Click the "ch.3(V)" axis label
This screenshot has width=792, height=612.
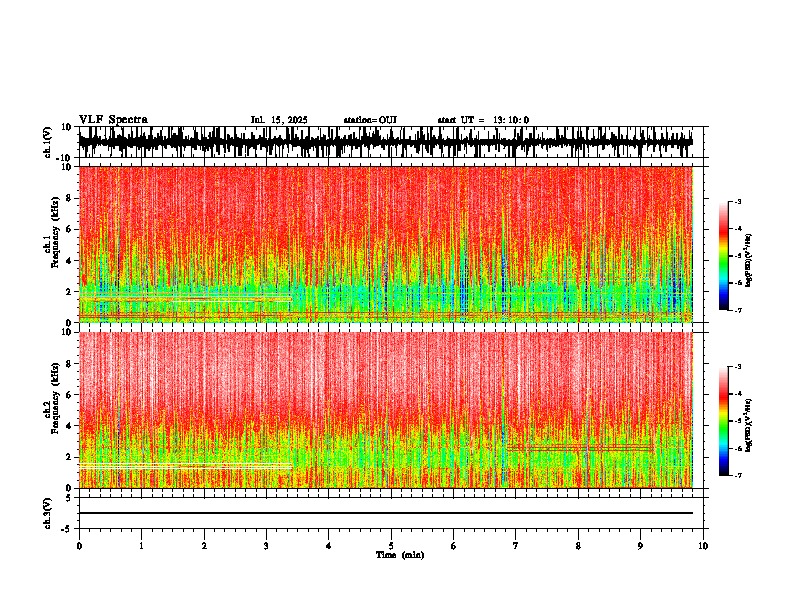point(48,513)
